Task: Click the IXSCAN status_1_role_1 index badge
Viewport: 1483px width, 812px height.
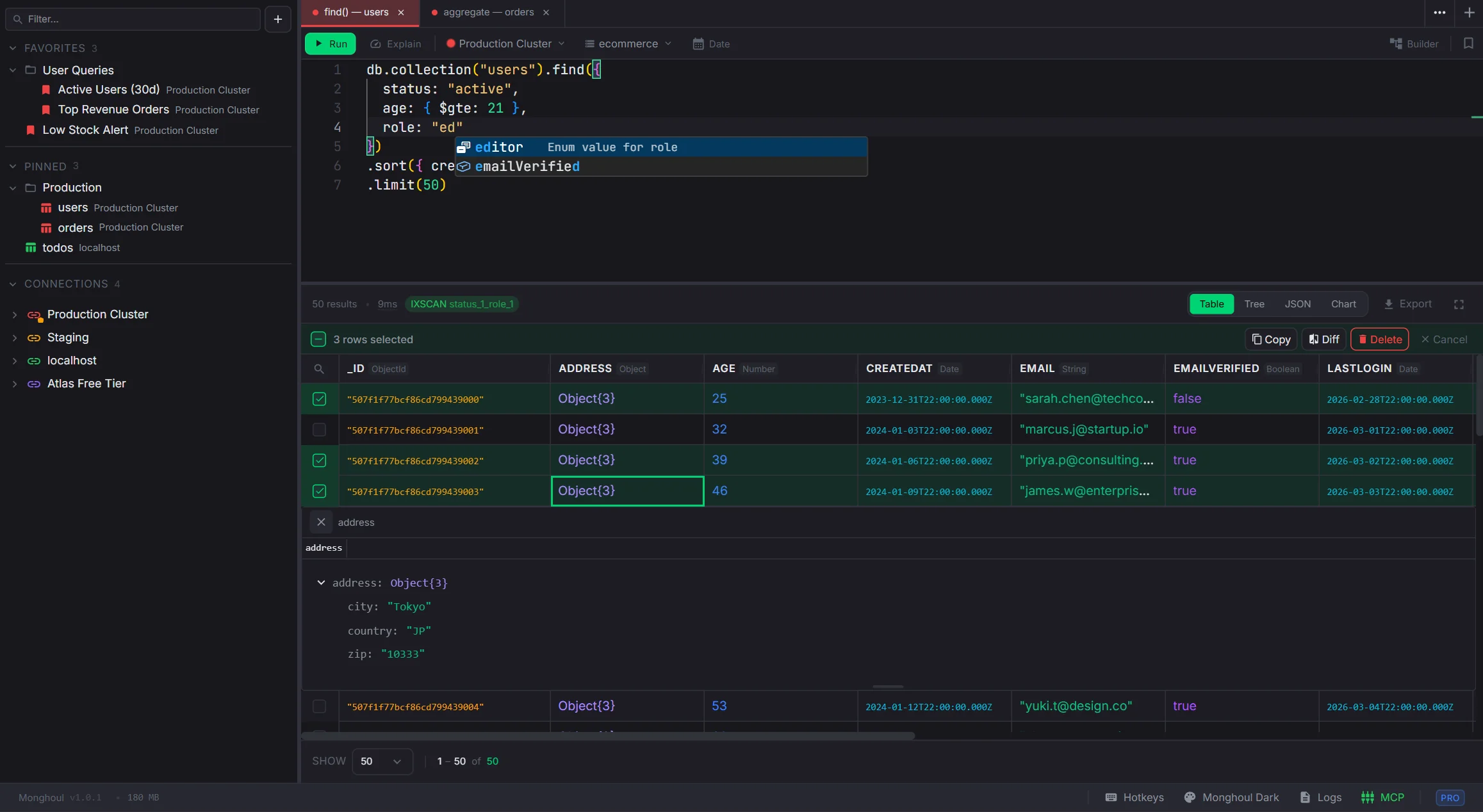Action: [462, 304]
